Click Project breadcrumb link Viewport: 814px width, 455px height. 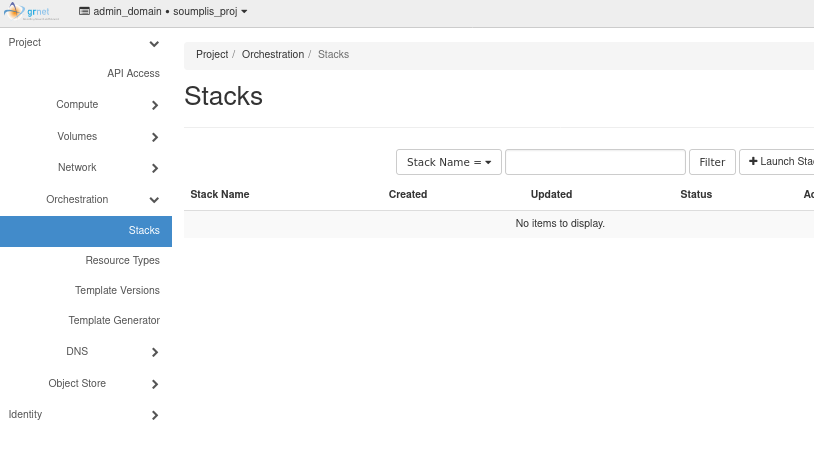pos(212,55)
